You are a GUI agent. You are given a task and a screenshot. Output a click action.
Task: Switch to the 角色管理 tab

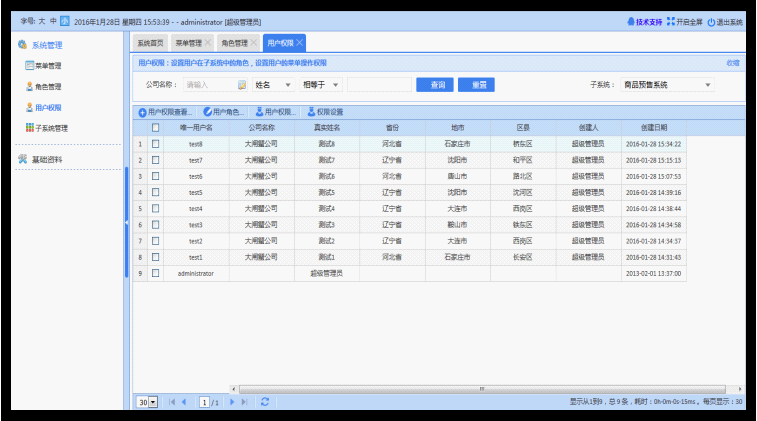[x=234, y=43]
